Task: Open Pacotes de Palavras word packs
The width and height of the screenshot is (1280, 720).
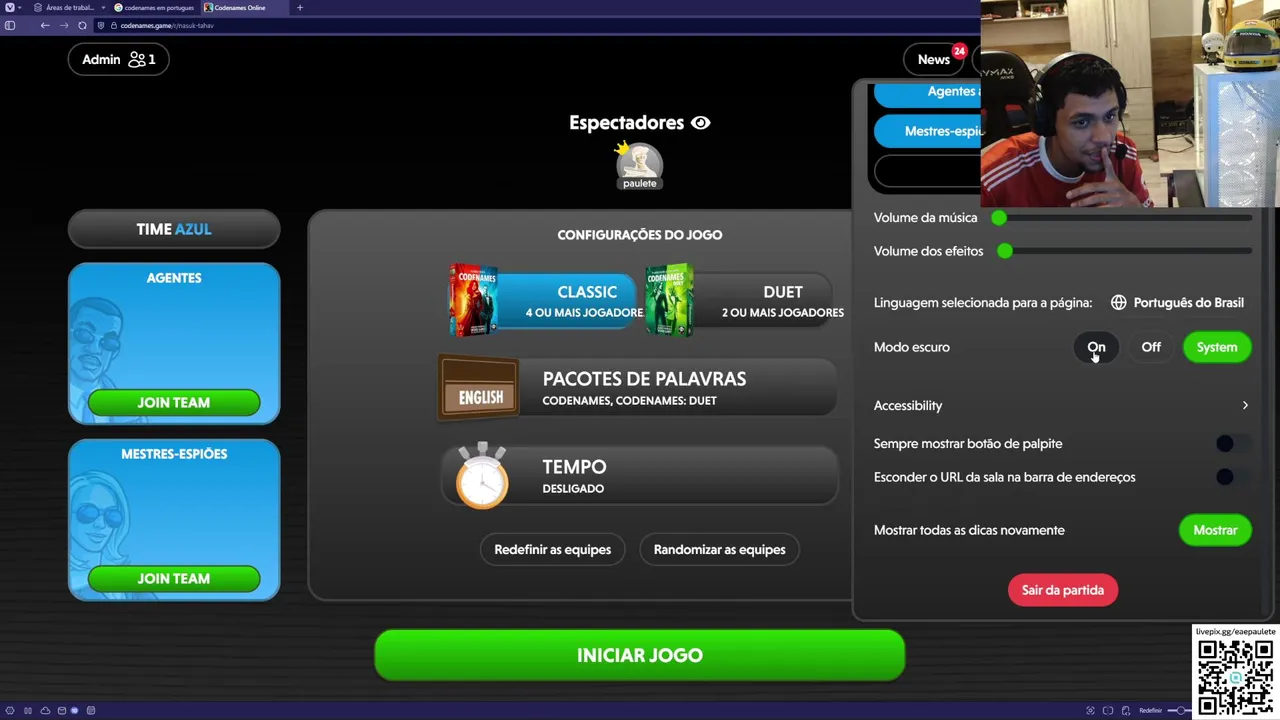Action: point(638,387)
